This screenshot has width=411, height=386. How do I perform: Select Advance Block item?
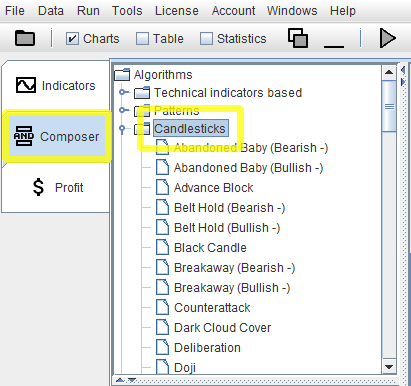pos(214,188)
